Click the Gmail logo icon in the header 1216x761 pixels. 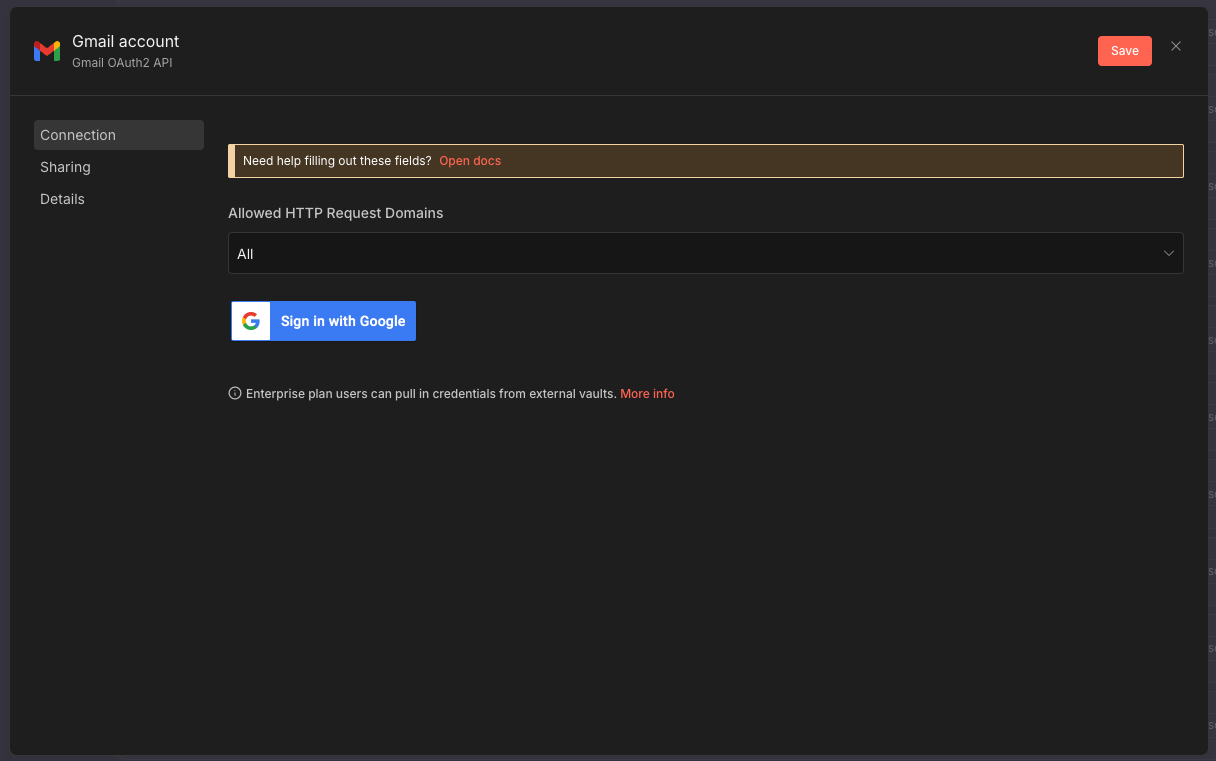click(46, 50)
